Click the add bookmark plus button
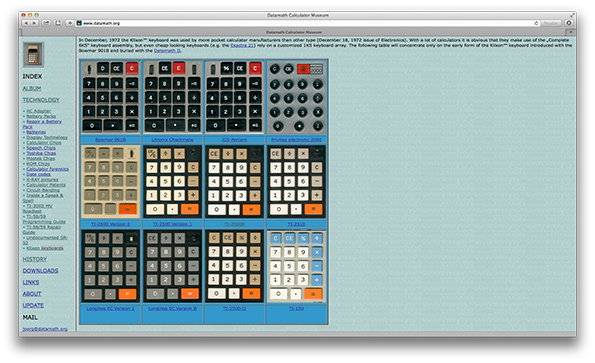Viewport: 595px width, 363px height. coord(70,23)
